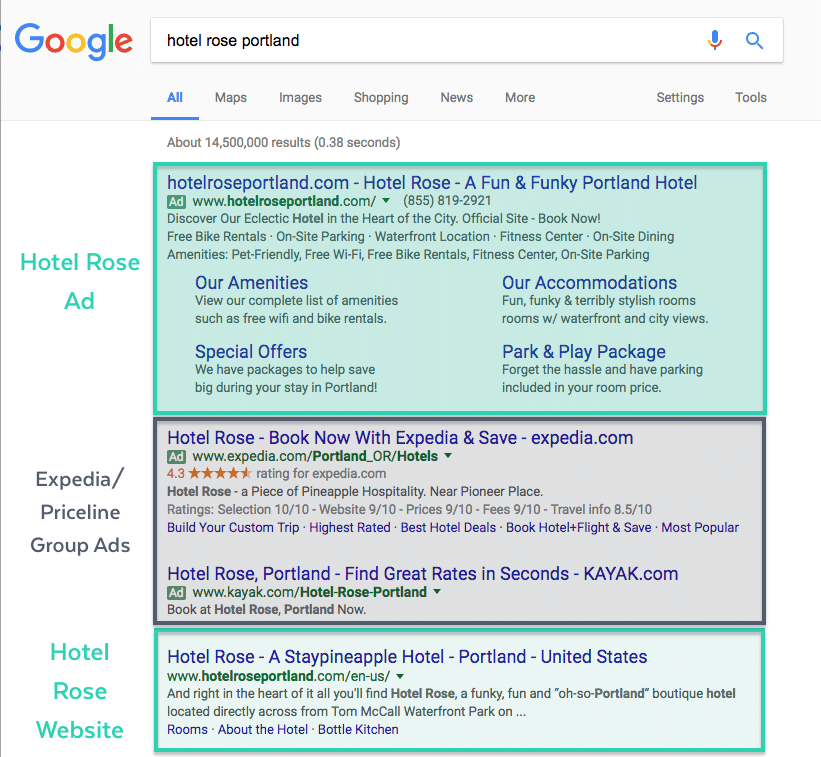Viewport: 821px width, 757px height.
Task: Open the 'Highest Rated' link
Action: (350, 528)
